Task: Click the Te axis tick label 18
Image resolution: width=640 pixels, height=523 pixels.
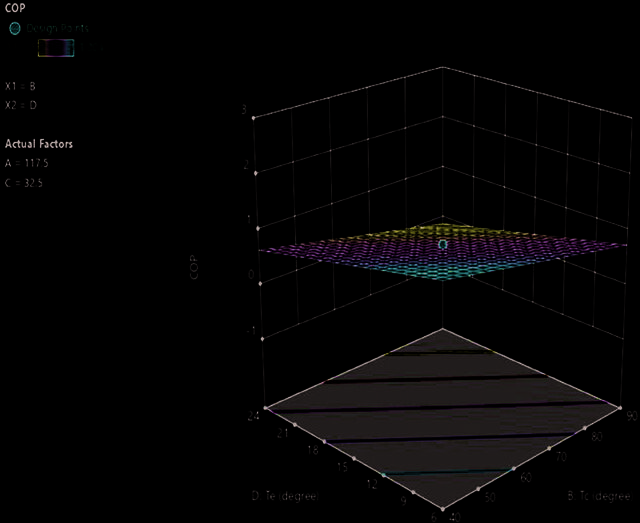Action: 313,450
